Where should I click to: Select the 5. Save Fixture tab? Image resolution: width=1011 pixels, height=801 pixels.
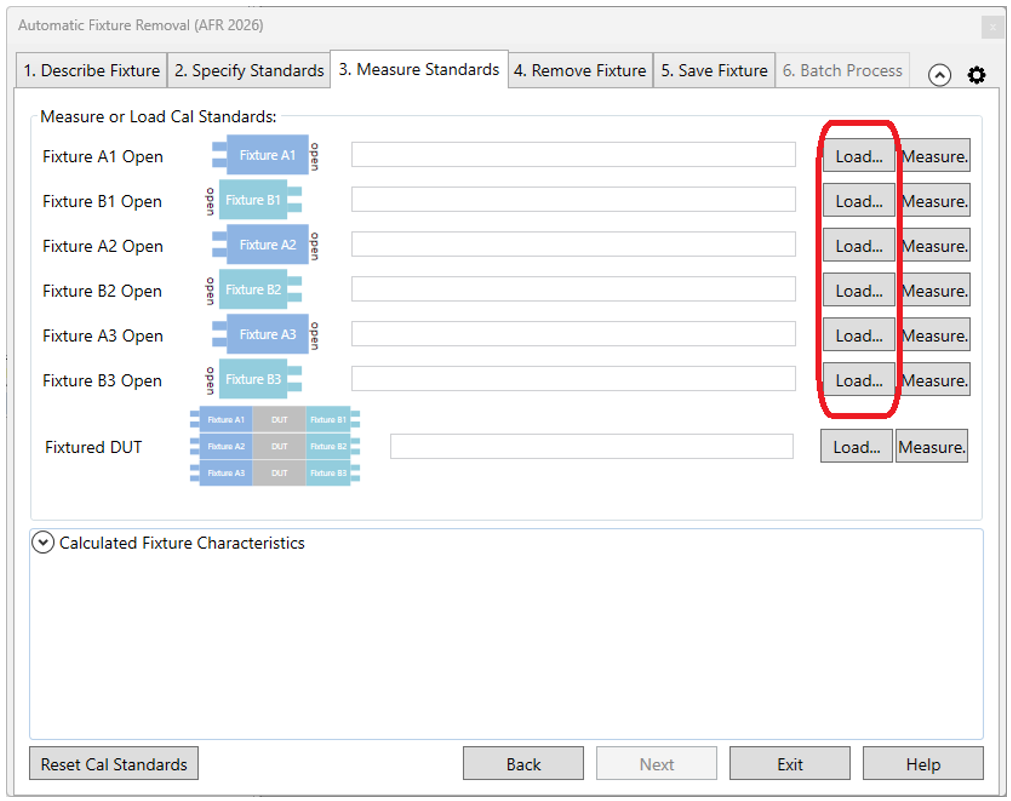(x=714, y=71)
